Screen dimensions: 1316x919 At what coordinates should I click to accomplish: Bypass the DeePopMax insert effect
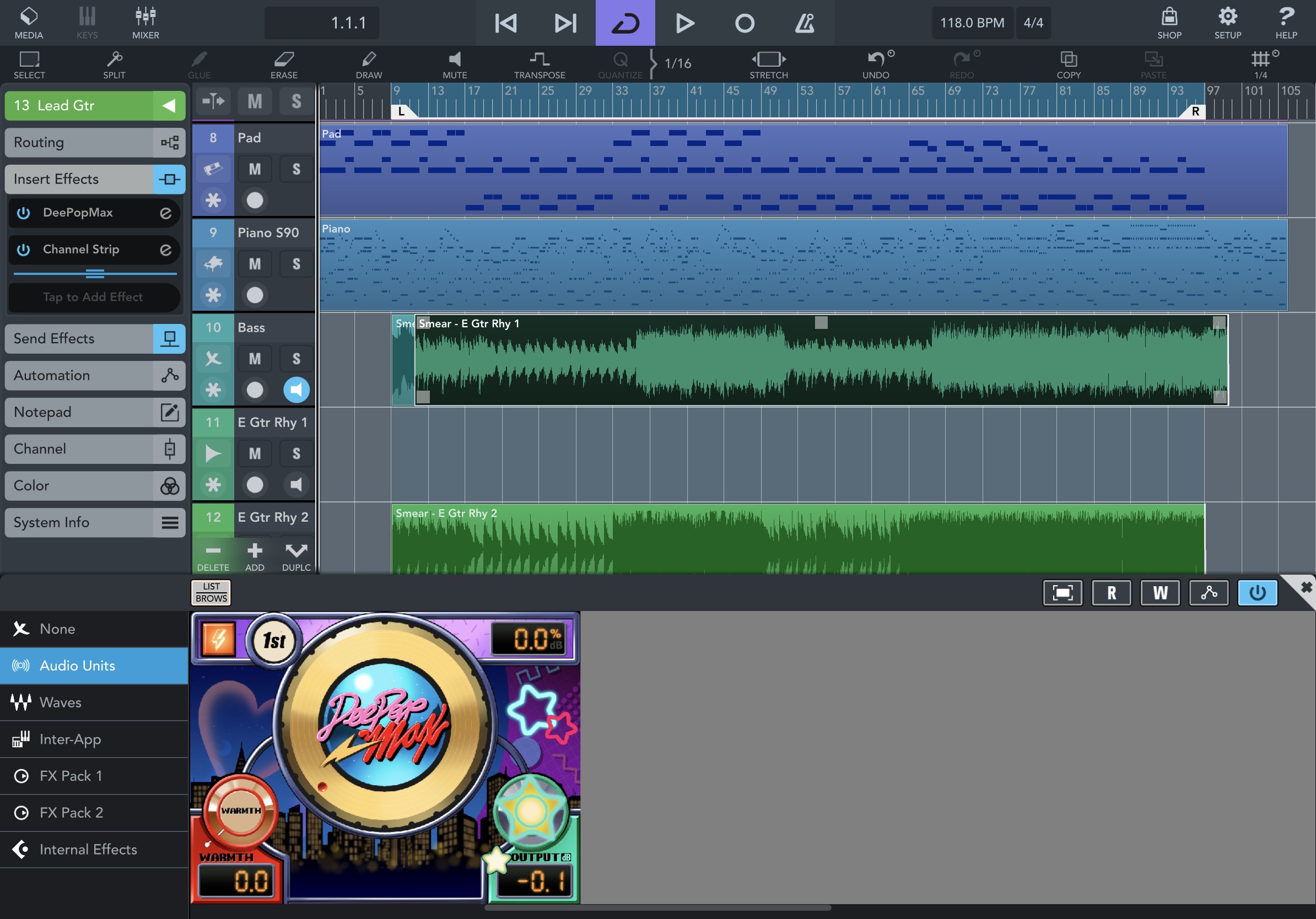[24, 213]
